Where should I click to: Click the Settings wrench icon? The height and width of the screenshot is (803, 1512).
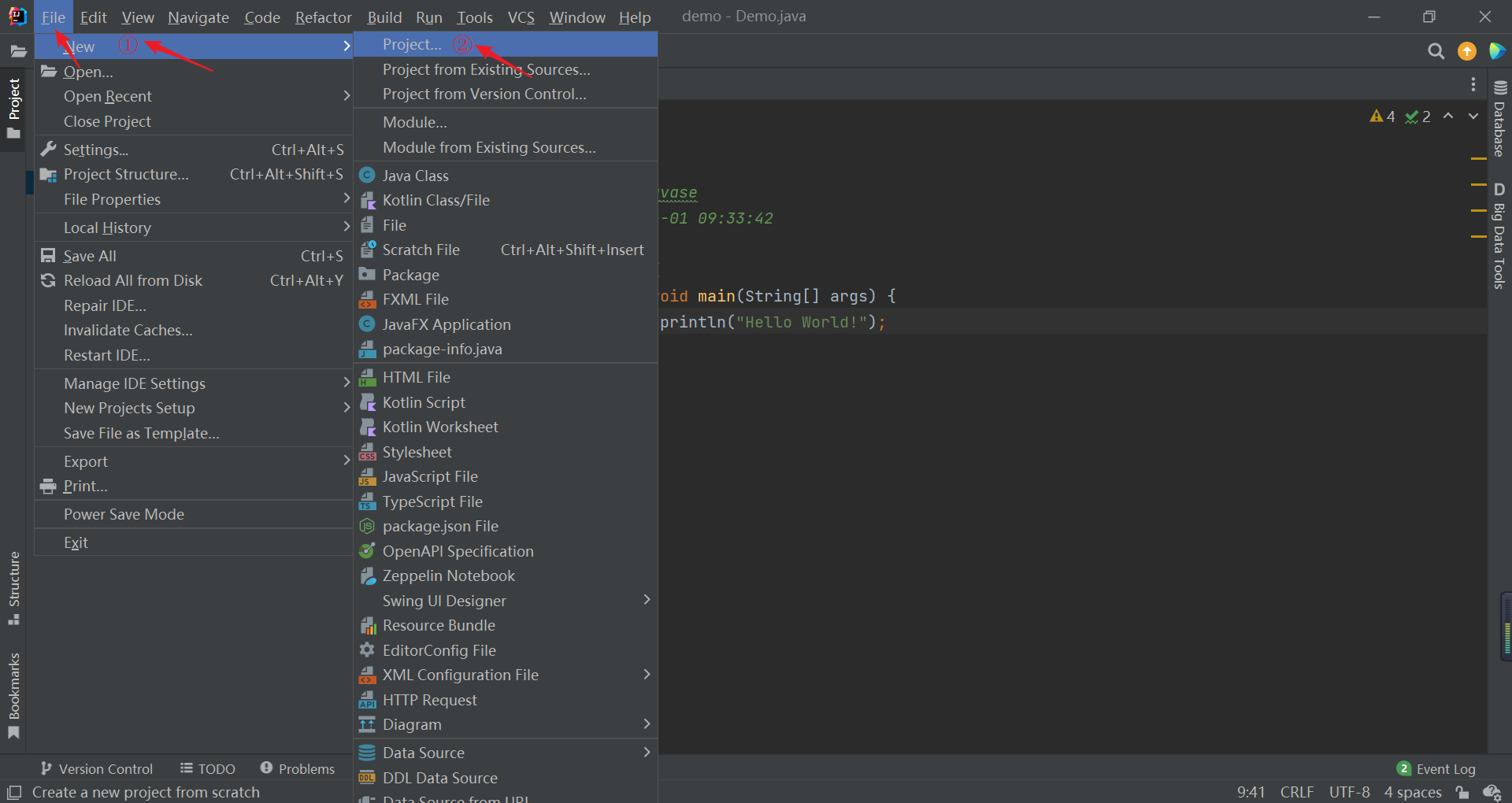click(48, 149)
